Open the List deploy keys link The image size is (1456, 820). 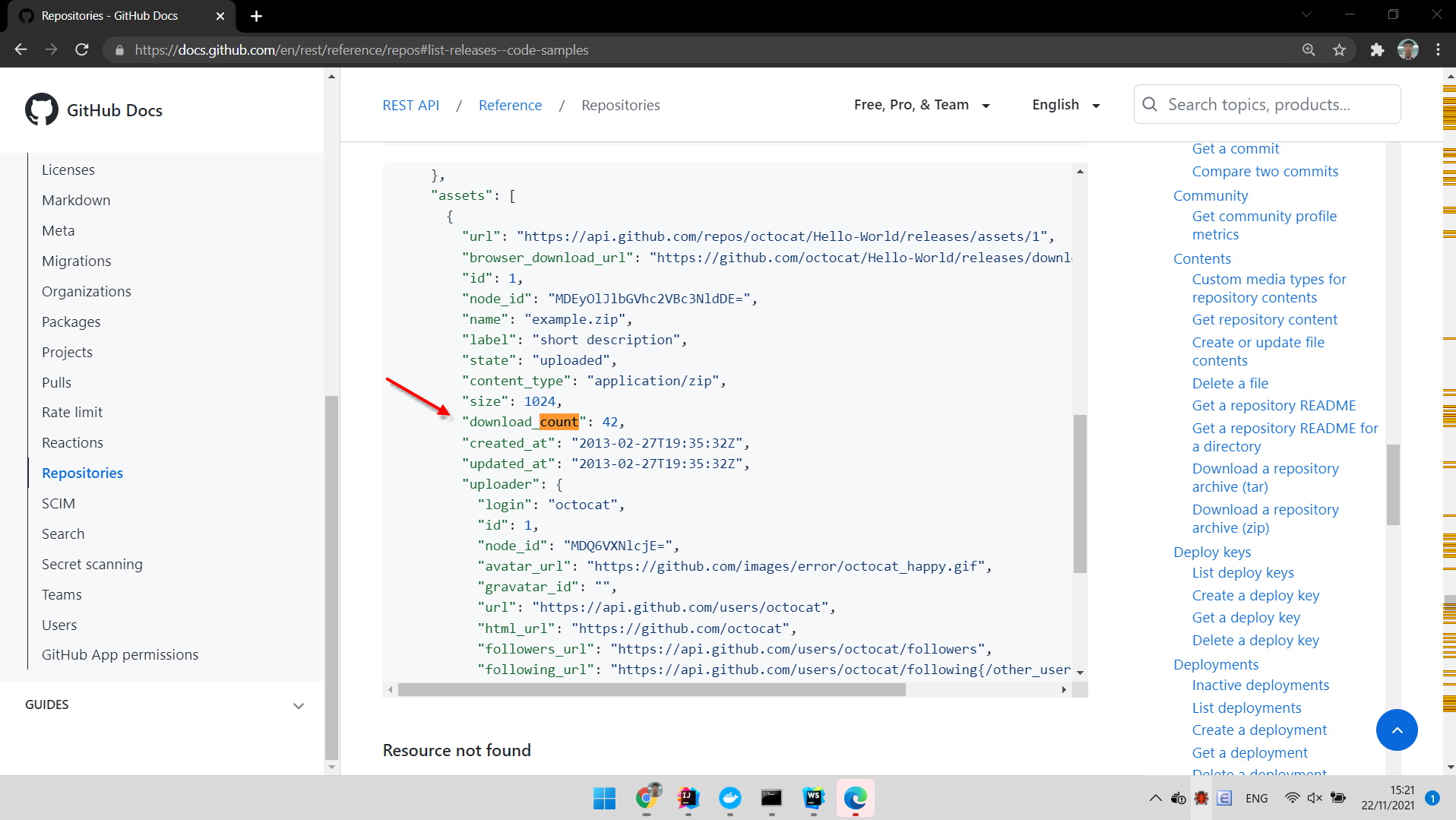tap(1243, 572)
